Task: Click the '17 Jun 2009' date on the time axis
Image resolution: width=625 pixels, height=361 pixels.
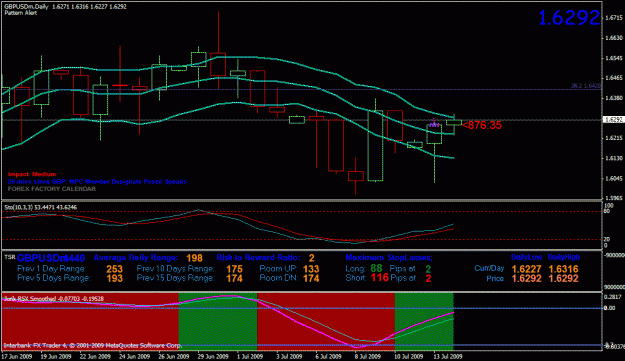Action: [x=17, y=356]
